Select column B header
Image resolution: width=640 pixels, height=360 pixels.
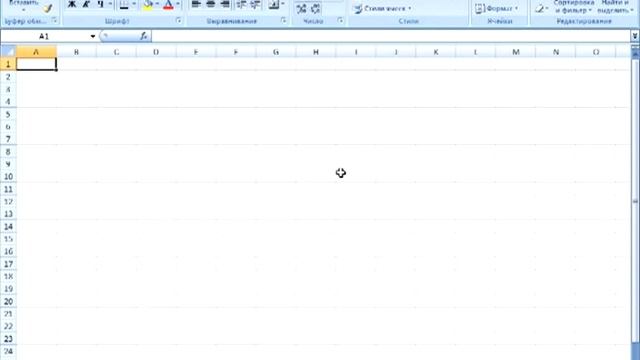coord(76,52)
